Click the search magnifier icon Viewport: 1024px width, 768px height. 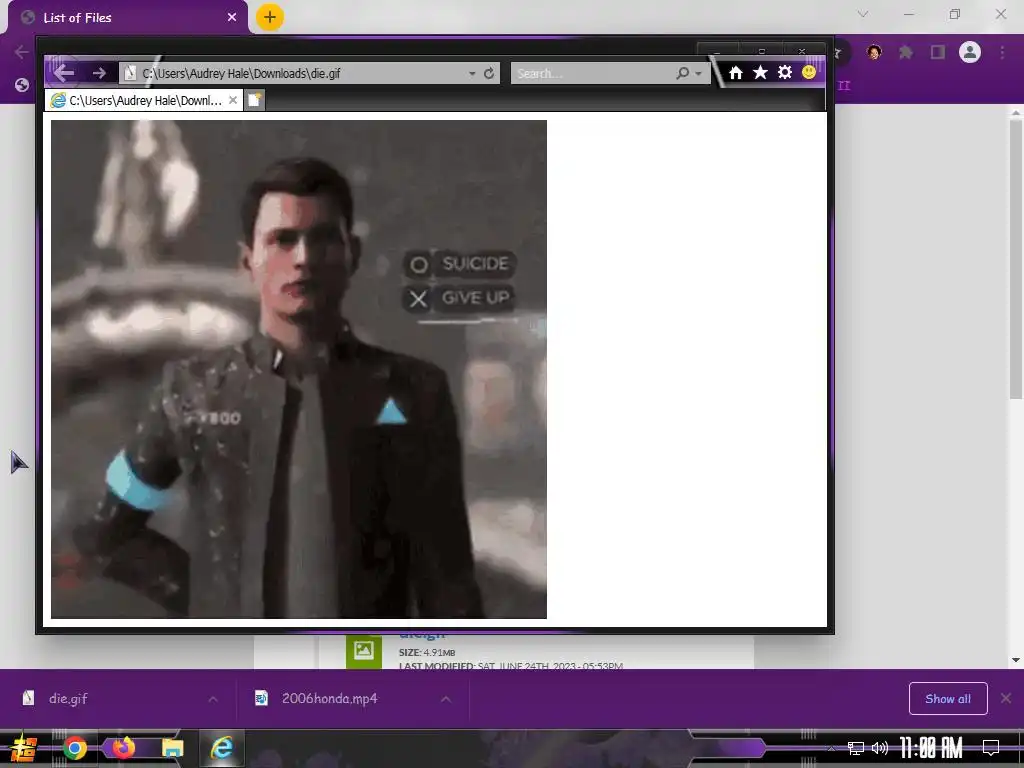(682, 73)
